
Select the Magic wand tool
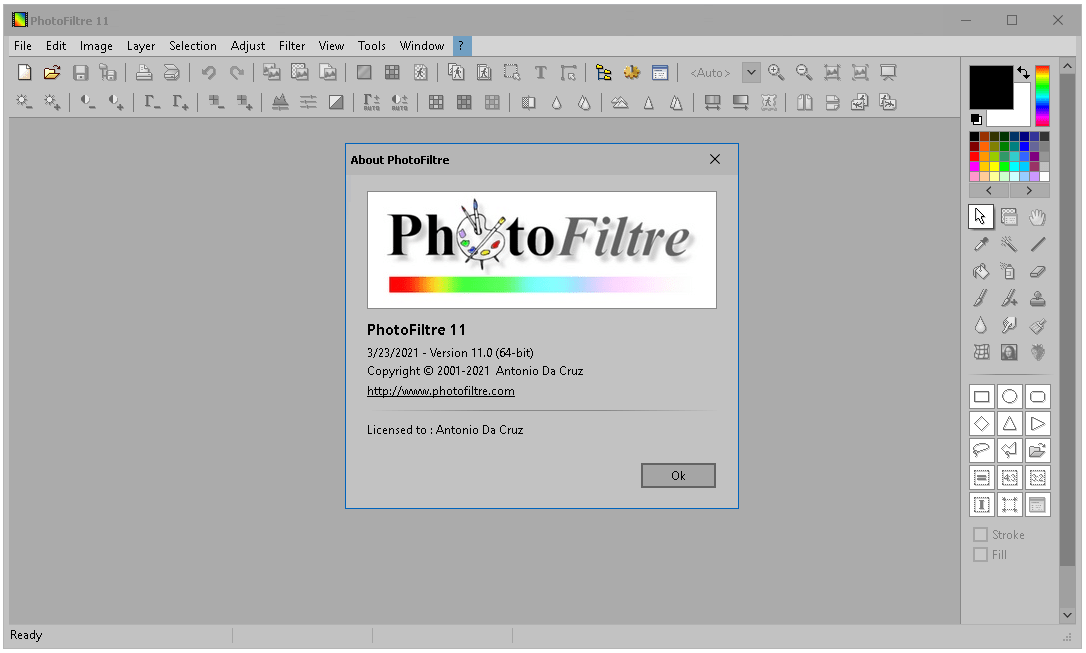click(1009, 244)
